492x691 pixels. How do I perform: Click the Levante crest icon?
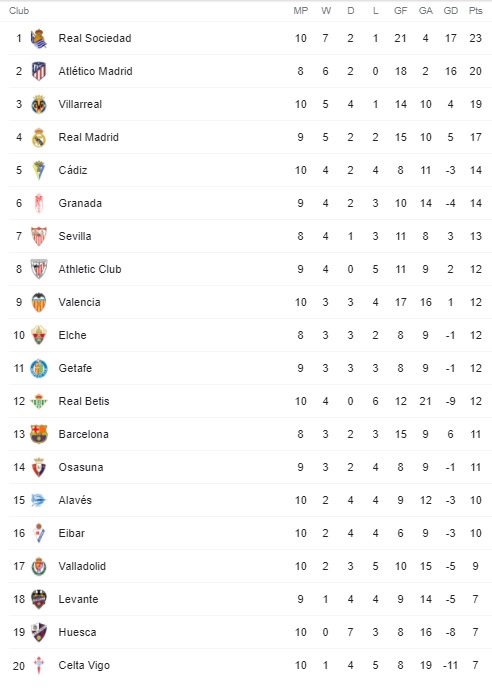[38, 599]
